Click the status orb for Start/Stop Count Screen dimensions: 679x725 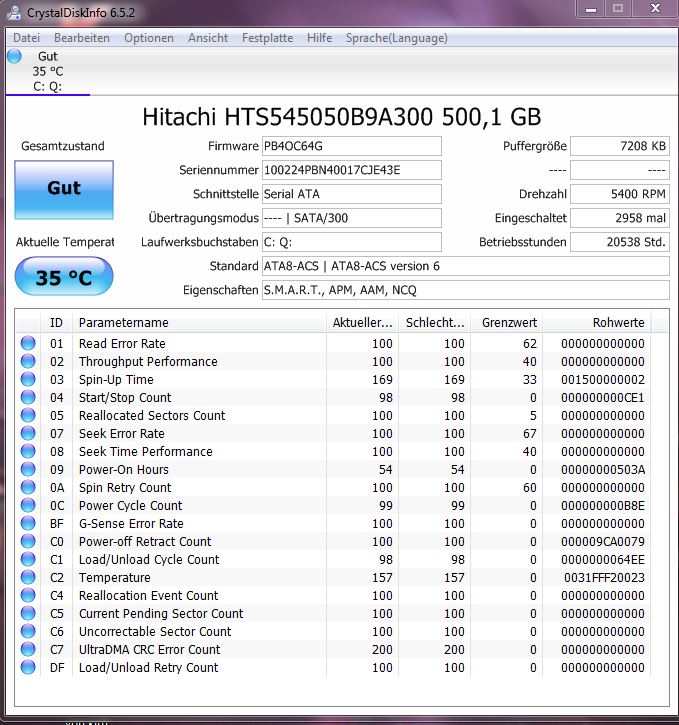click(x=28, y=397)
